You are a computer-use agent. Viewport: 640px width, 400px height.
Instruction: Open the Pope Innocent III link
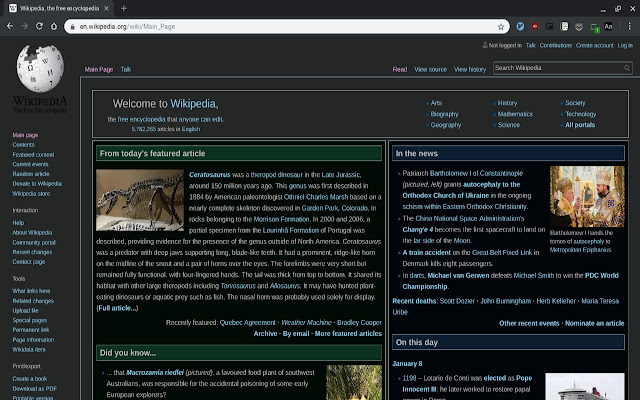click(467, 384)
